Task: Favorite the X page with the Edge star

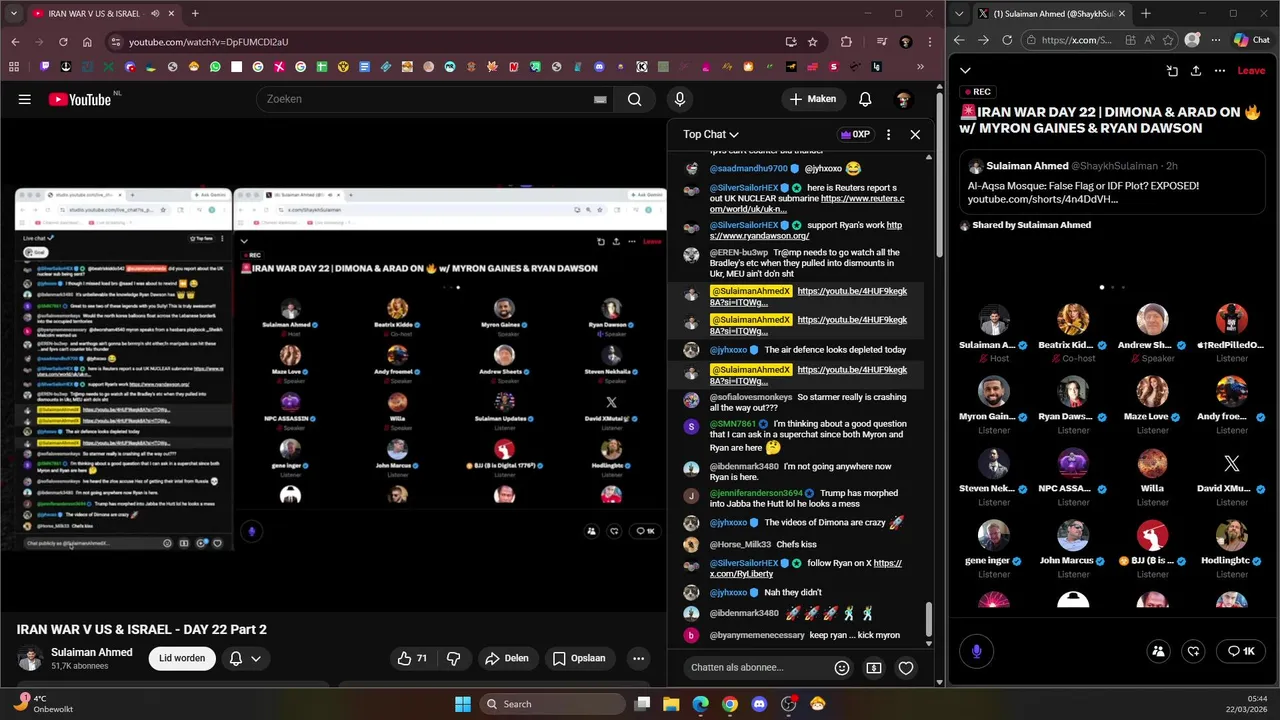Action: (x=1167, y=40)
